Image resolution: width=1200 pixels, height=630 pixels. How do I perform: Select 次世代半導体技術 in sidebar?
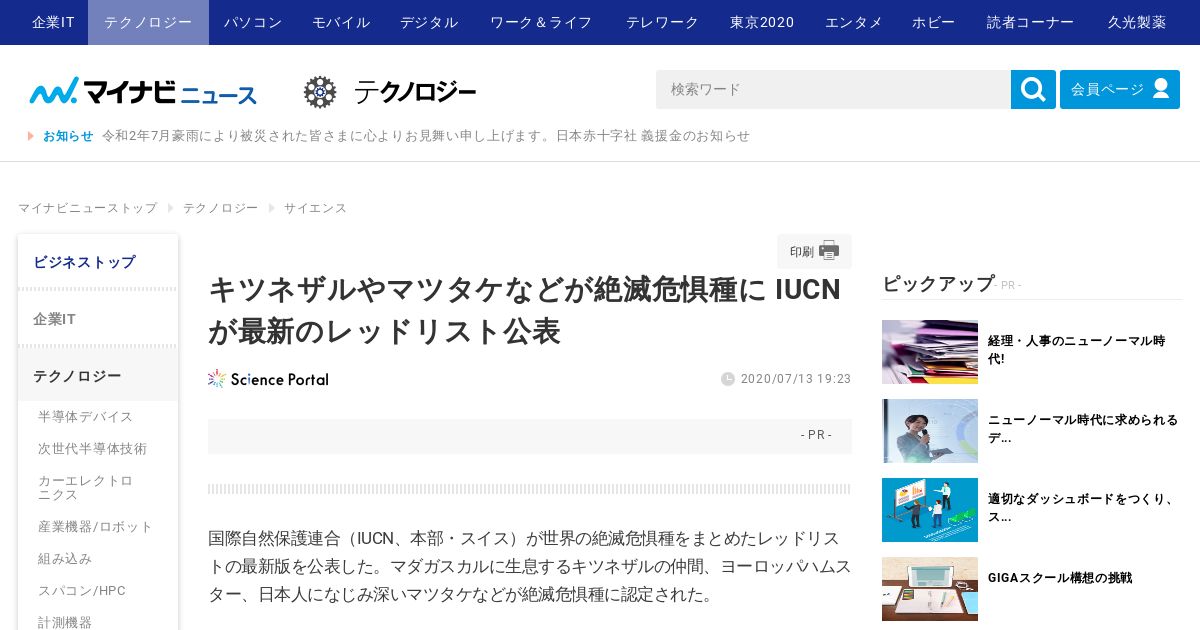92,449
